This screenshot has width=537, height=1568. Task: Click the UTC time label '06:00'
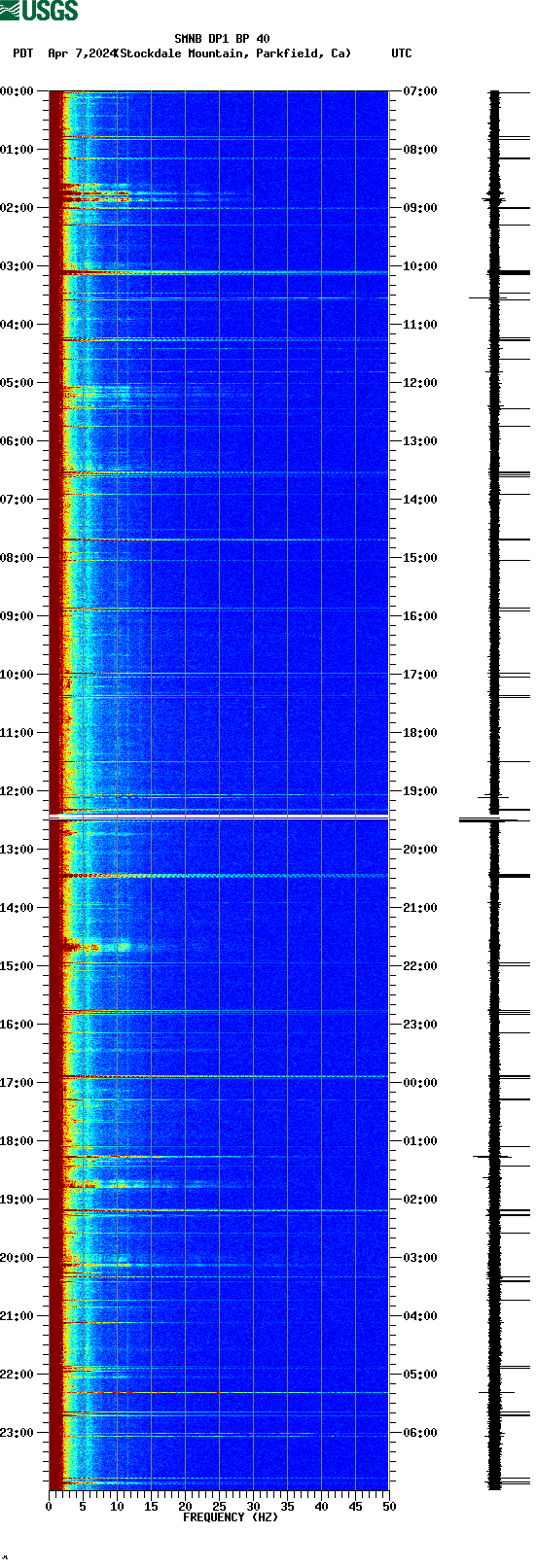point(420,1433)
